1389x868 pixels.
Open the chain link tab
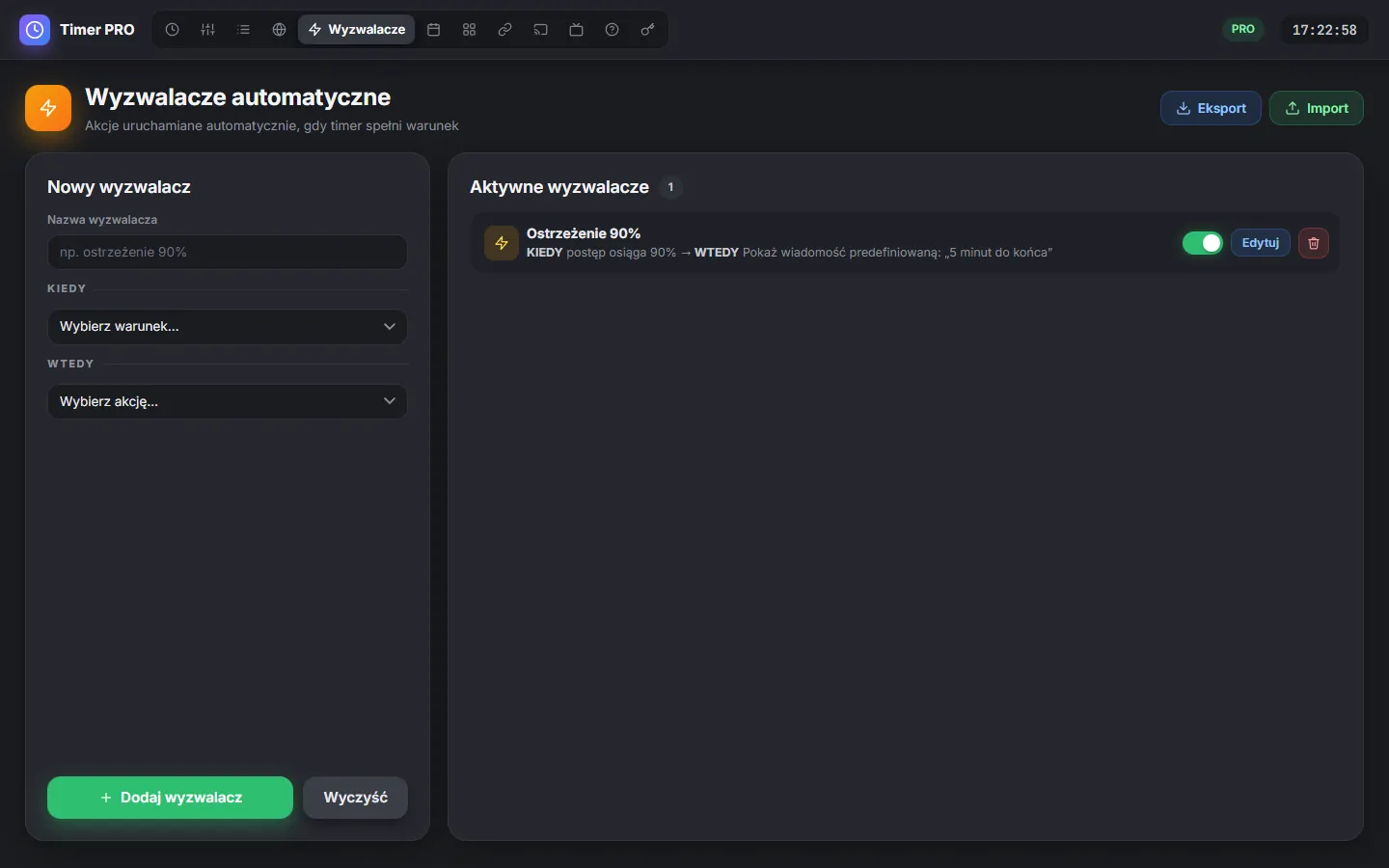click(504, 30)
